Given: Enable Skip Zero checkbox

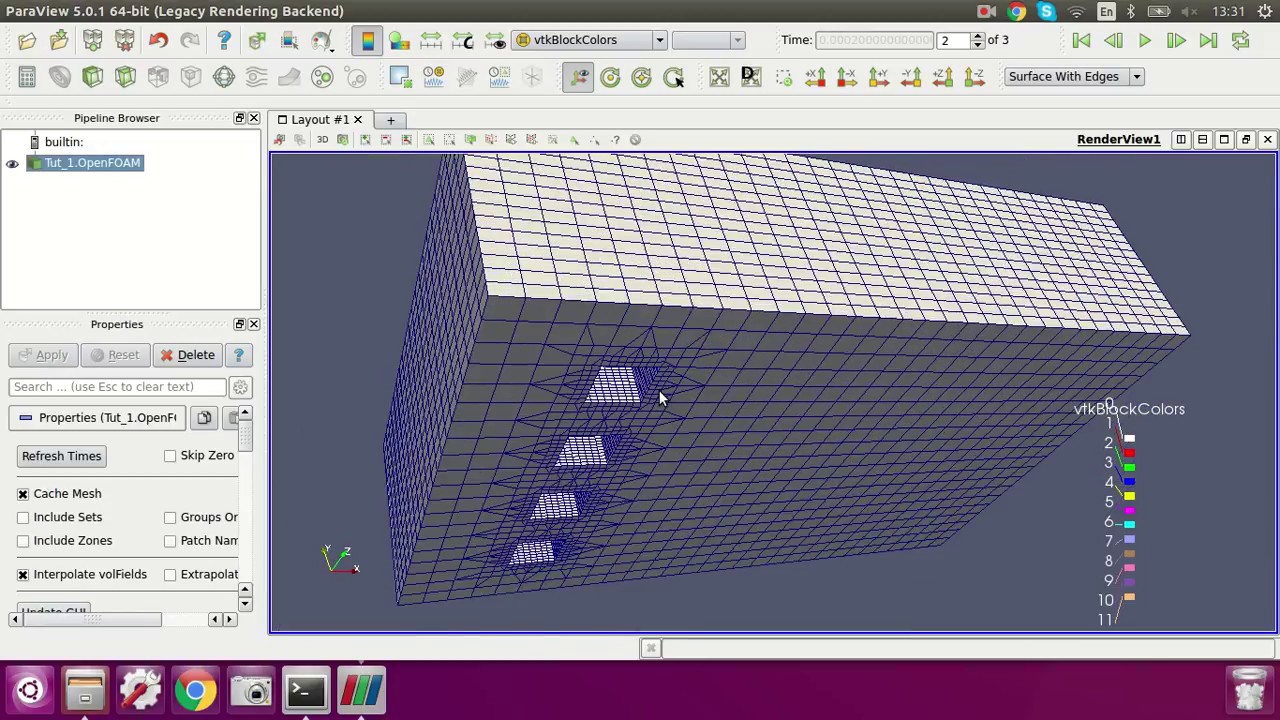Looking at the screenshot, I should tap(170, 456).
